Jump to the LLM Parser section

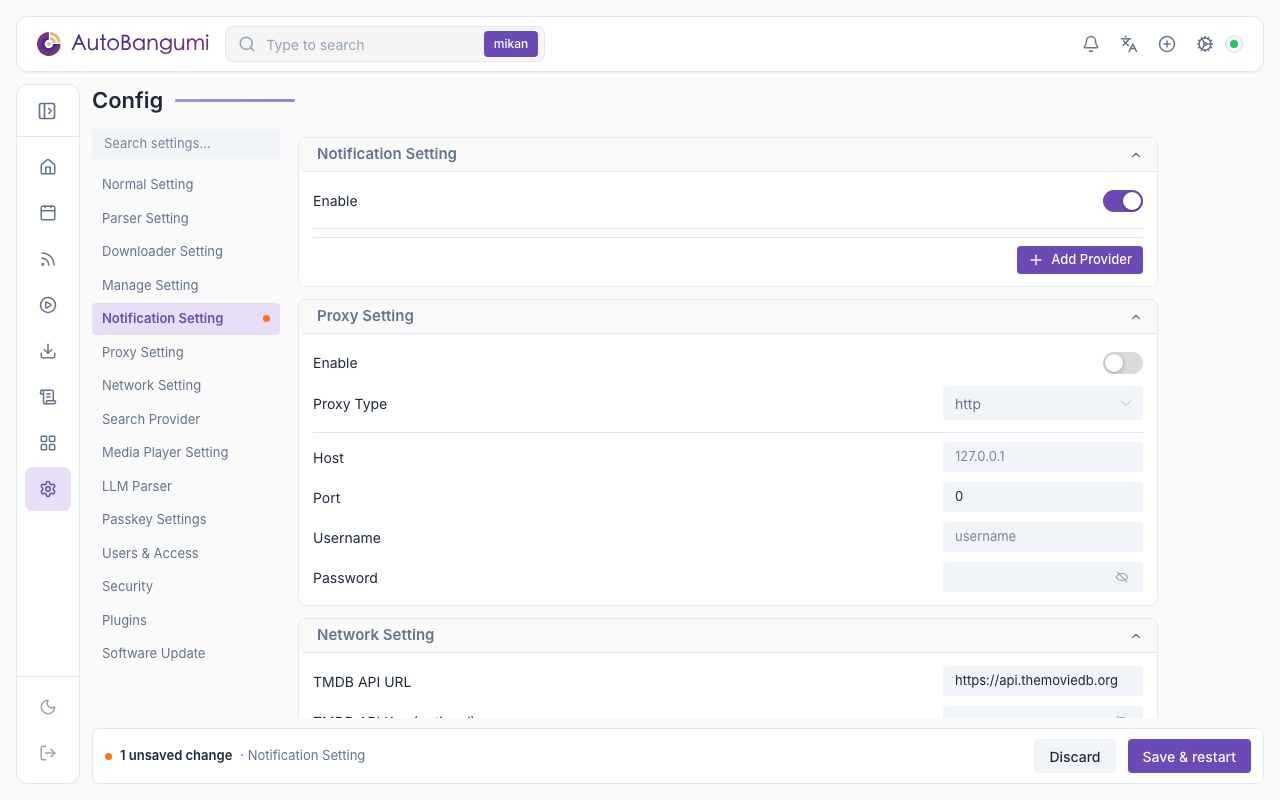coord(186,486)
